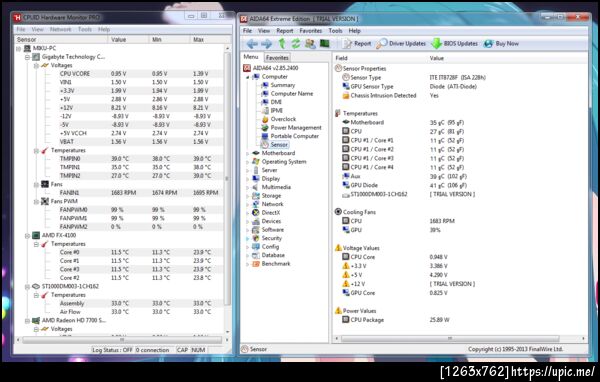Click the Config icon in AIDA64 tree
This screenshot has width=600, height=382.
[x=256, y=247]
